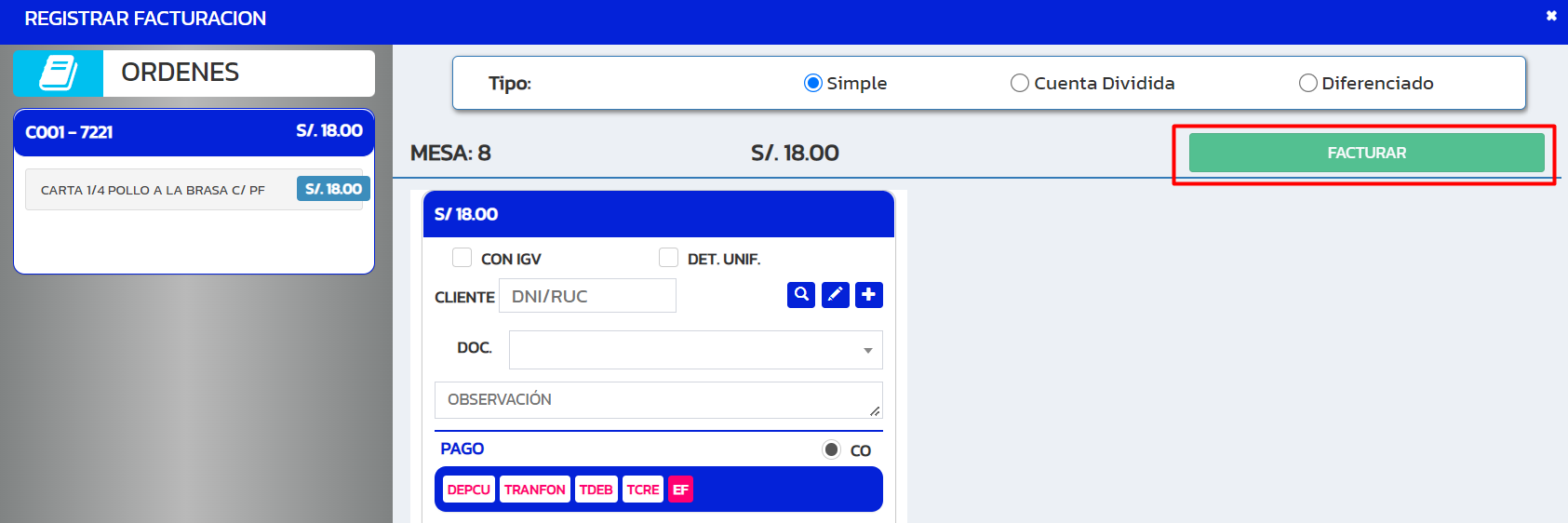1568x523 pixels.
Task: Choose TRANFON payment option
Action: 535,489
